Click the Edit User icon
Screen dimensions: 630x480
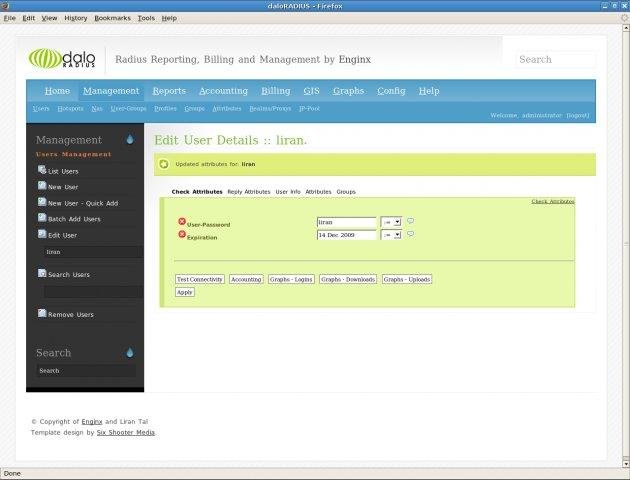click(x=42, y=233)
